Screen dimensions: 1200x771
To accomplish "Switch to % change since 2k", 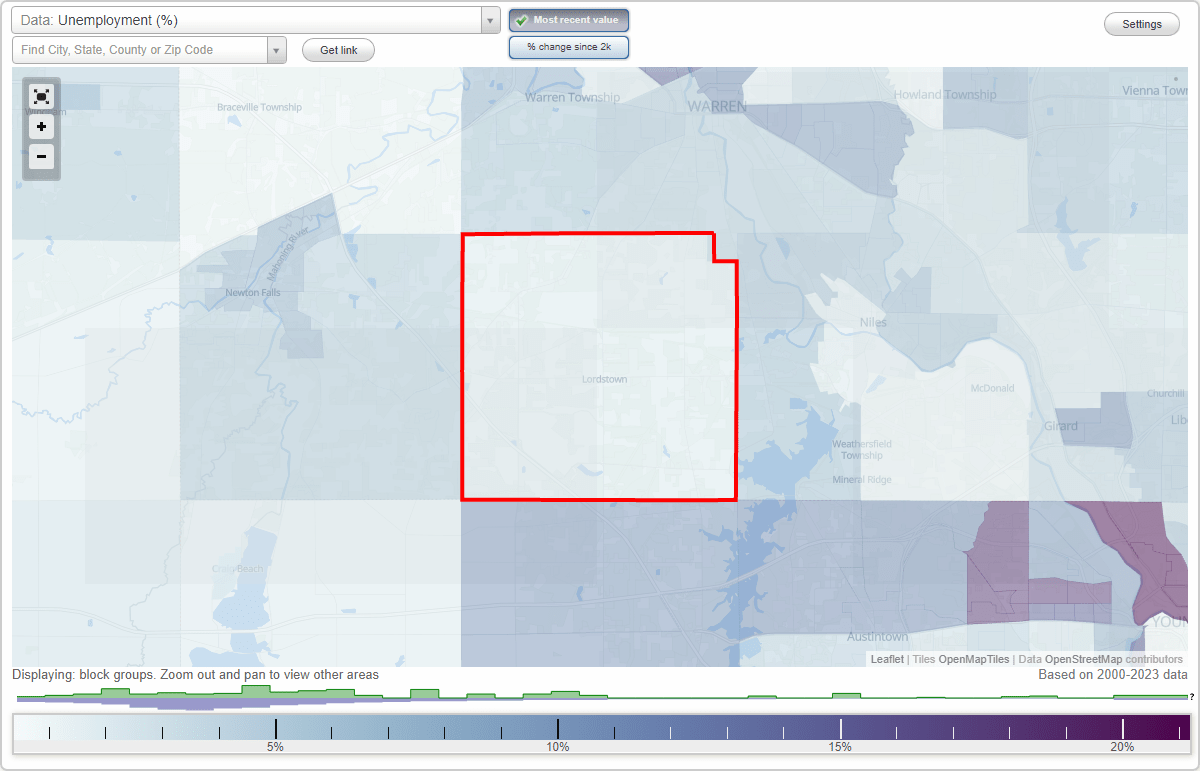I will [569, 47].
